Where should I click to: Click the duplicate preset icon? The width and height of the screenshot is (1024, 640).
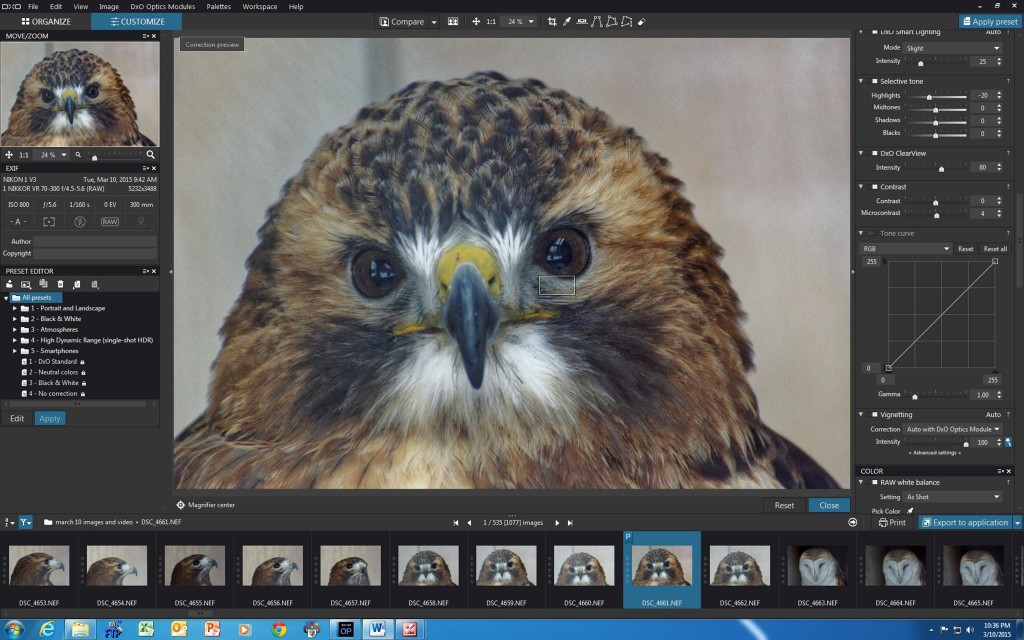tap(43, 284)
